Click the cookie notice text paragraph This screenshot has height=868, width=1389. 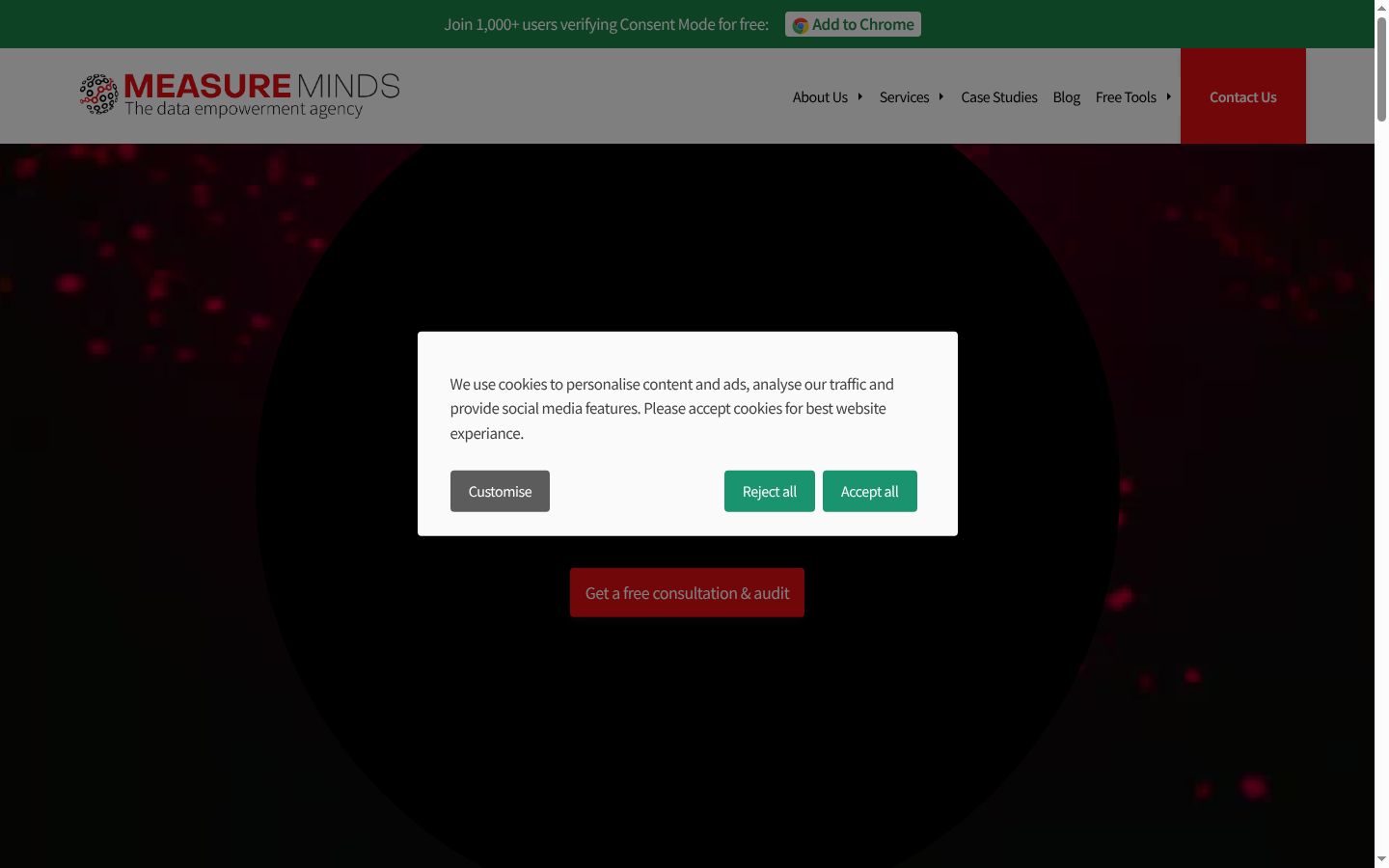click(x=672, y=409)
